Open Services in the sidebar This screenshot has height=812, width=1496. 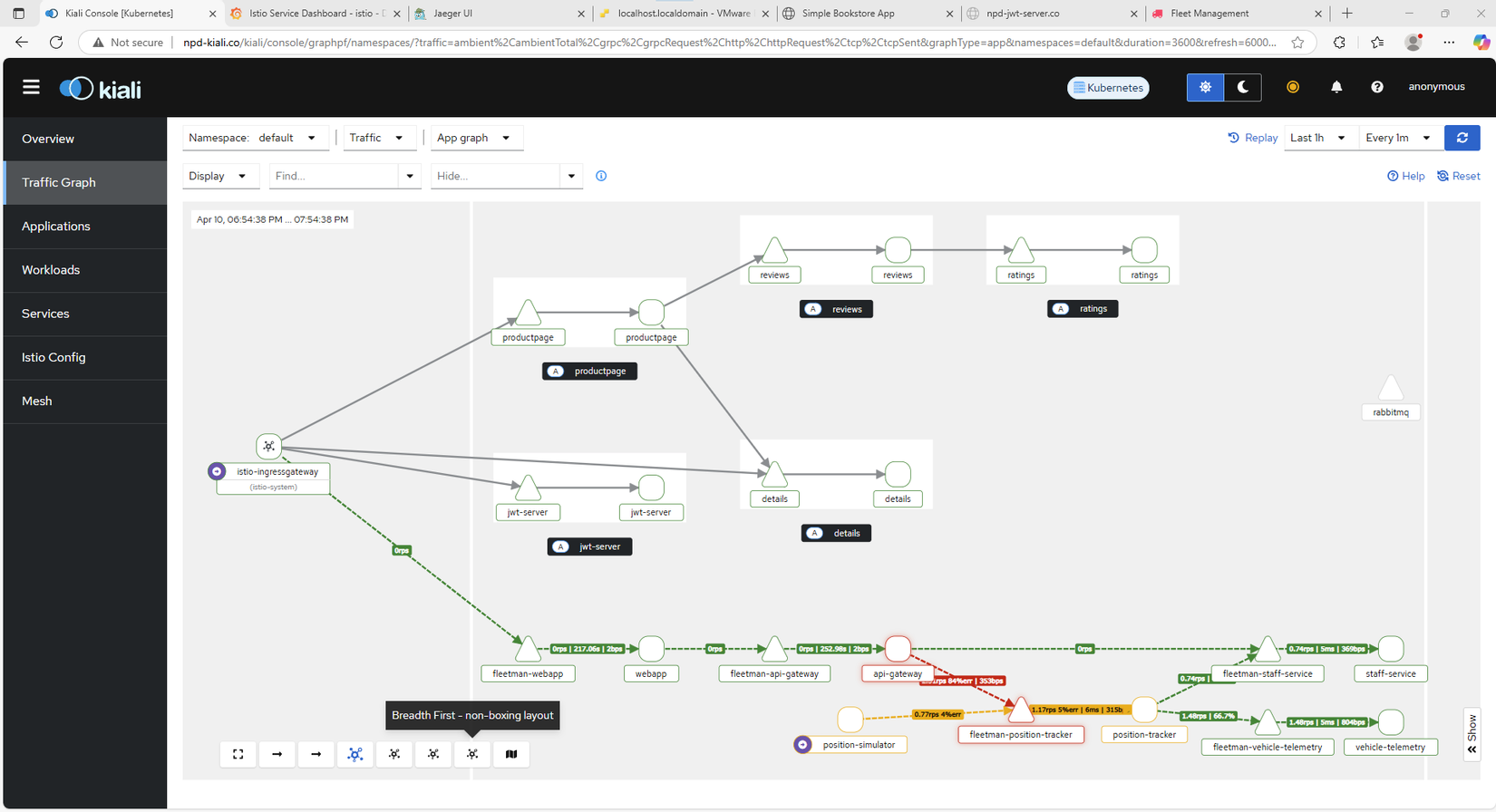click(x=85, y=314)
